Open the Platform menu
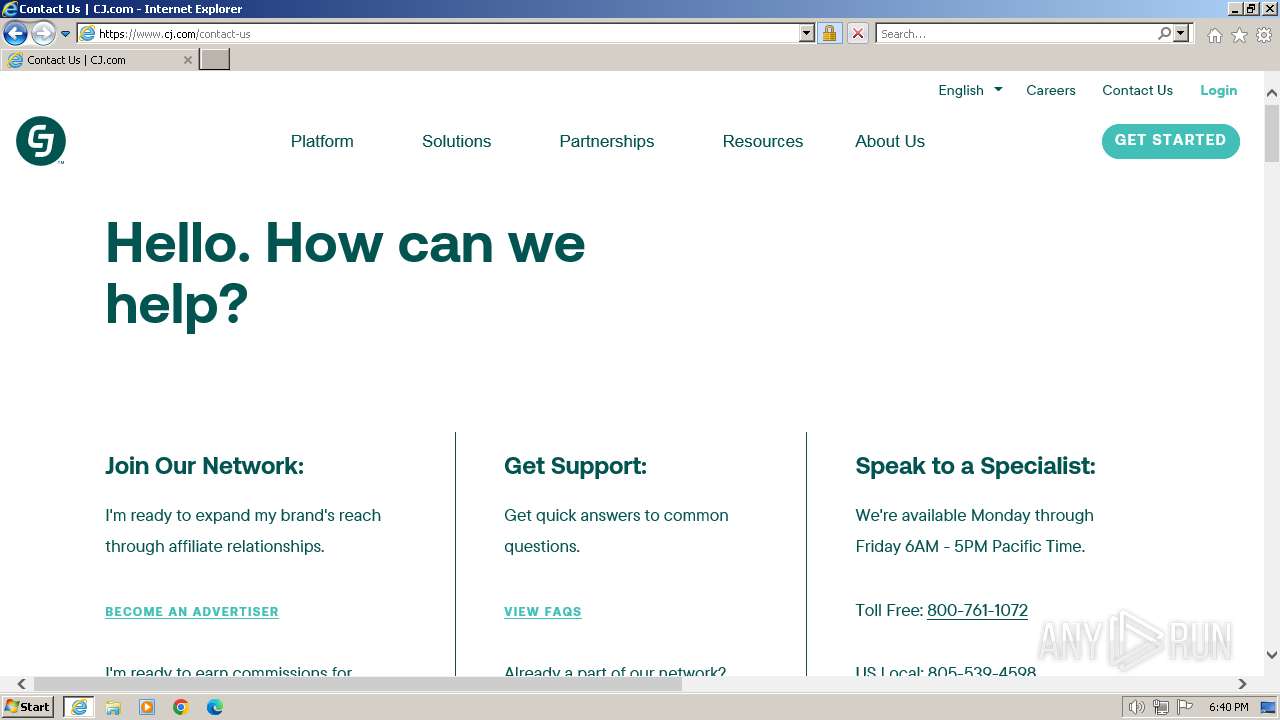 [322, 141]
